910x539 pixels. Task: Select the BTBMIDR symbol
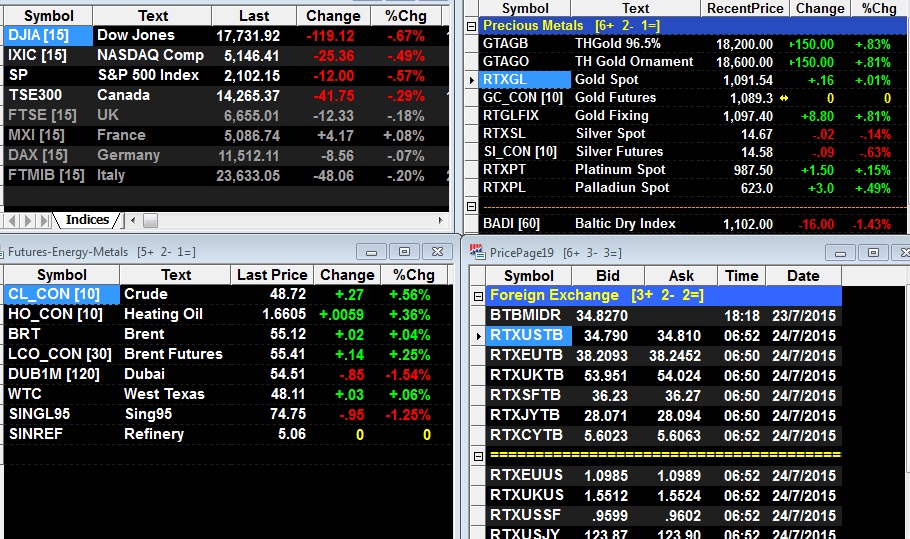[528, 315]
